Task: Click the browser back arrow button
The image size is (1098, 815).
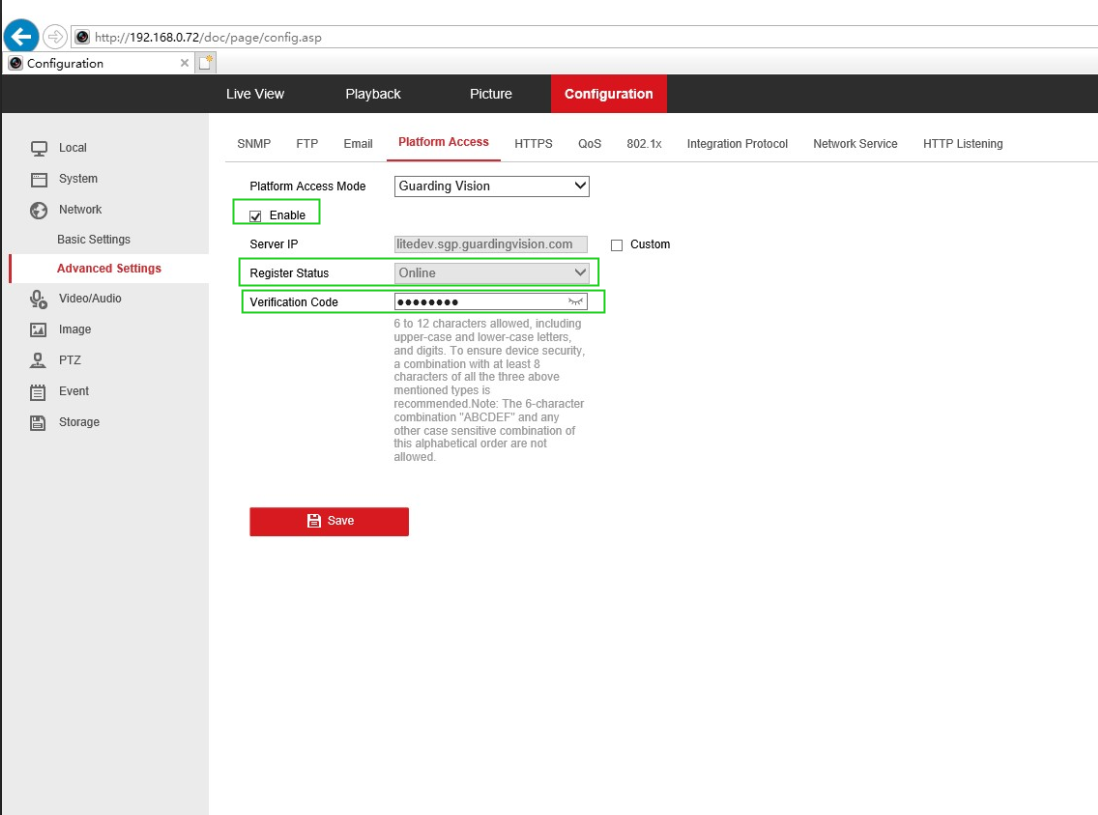Action: coord(21,36)
